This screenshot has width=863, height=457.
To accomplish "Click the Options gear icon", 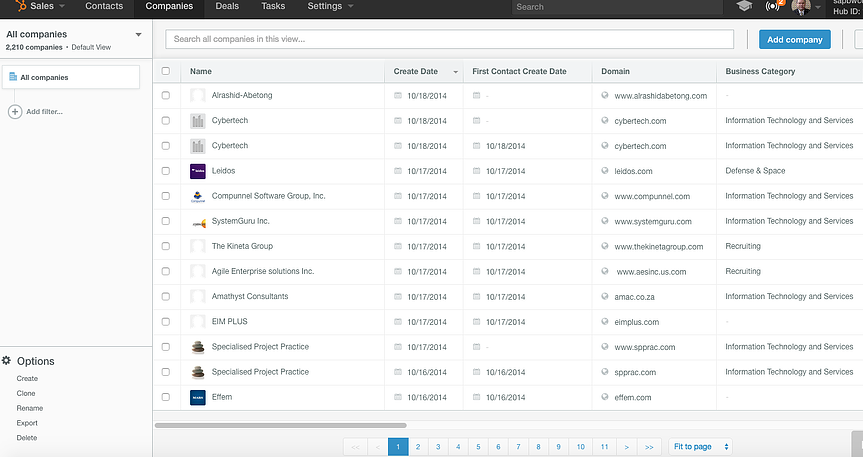I will coord(7,361).
